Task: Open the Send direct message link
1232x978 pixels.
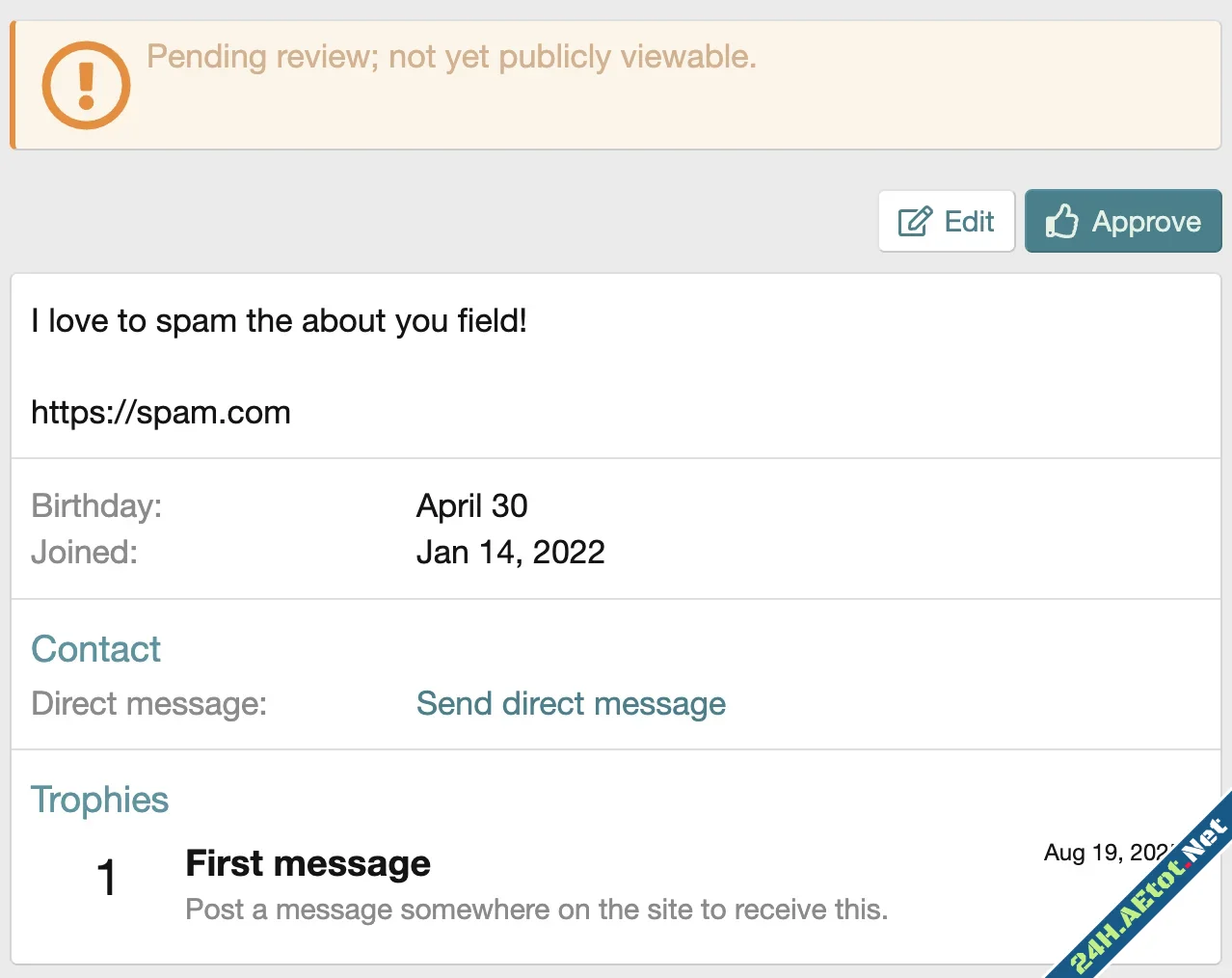Action: click(571, 704)
